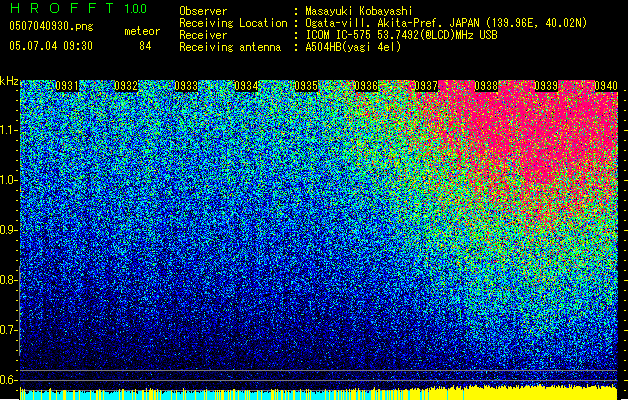Click the 0.9 frequency axis label
This screenshot has height=400, width=629.
[x=9, y=230]
